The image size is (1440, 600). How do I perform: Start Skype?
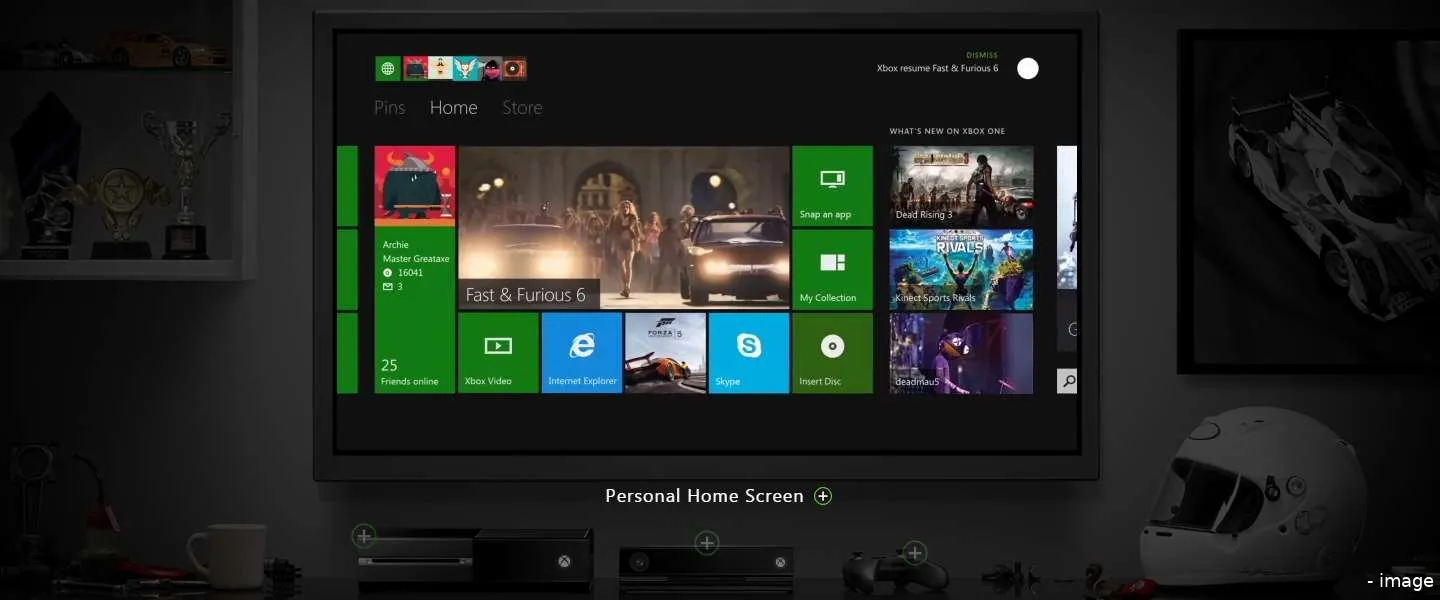pyautogui.click(x=748, y=352)
